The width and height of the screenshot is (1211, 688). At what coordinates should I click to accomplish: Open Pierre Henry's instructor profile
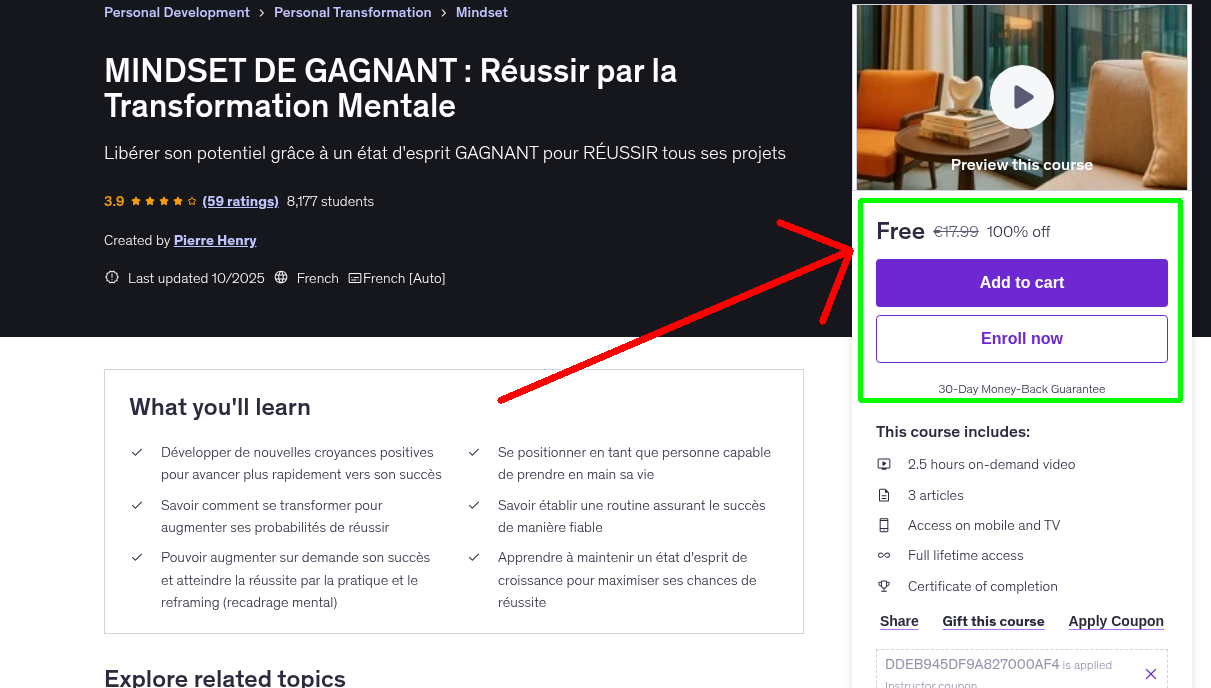click(215, 240)
